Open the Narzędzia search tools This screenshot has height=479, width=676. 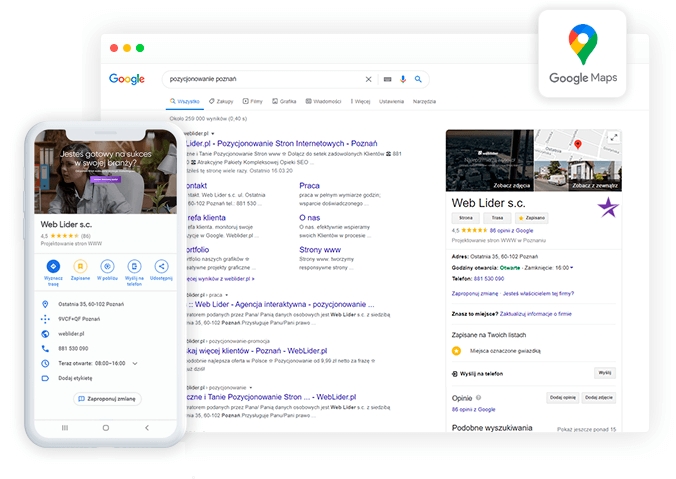coord(424,101)
